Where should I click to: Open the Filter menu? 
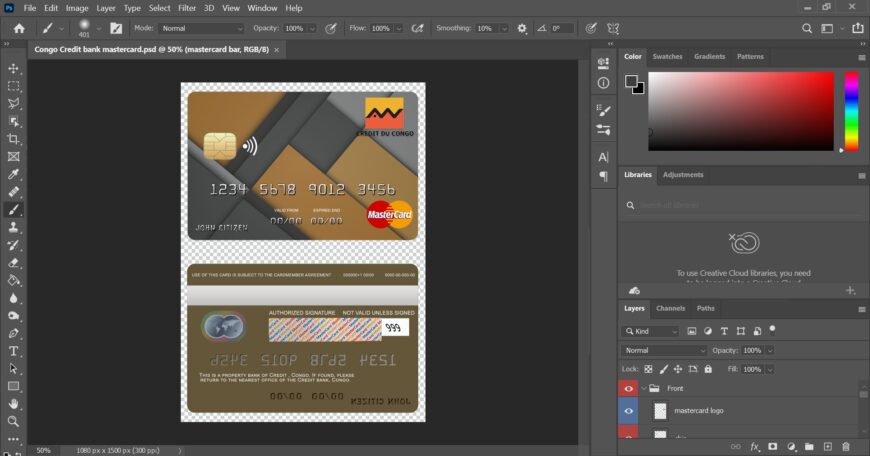click(187, 8)
